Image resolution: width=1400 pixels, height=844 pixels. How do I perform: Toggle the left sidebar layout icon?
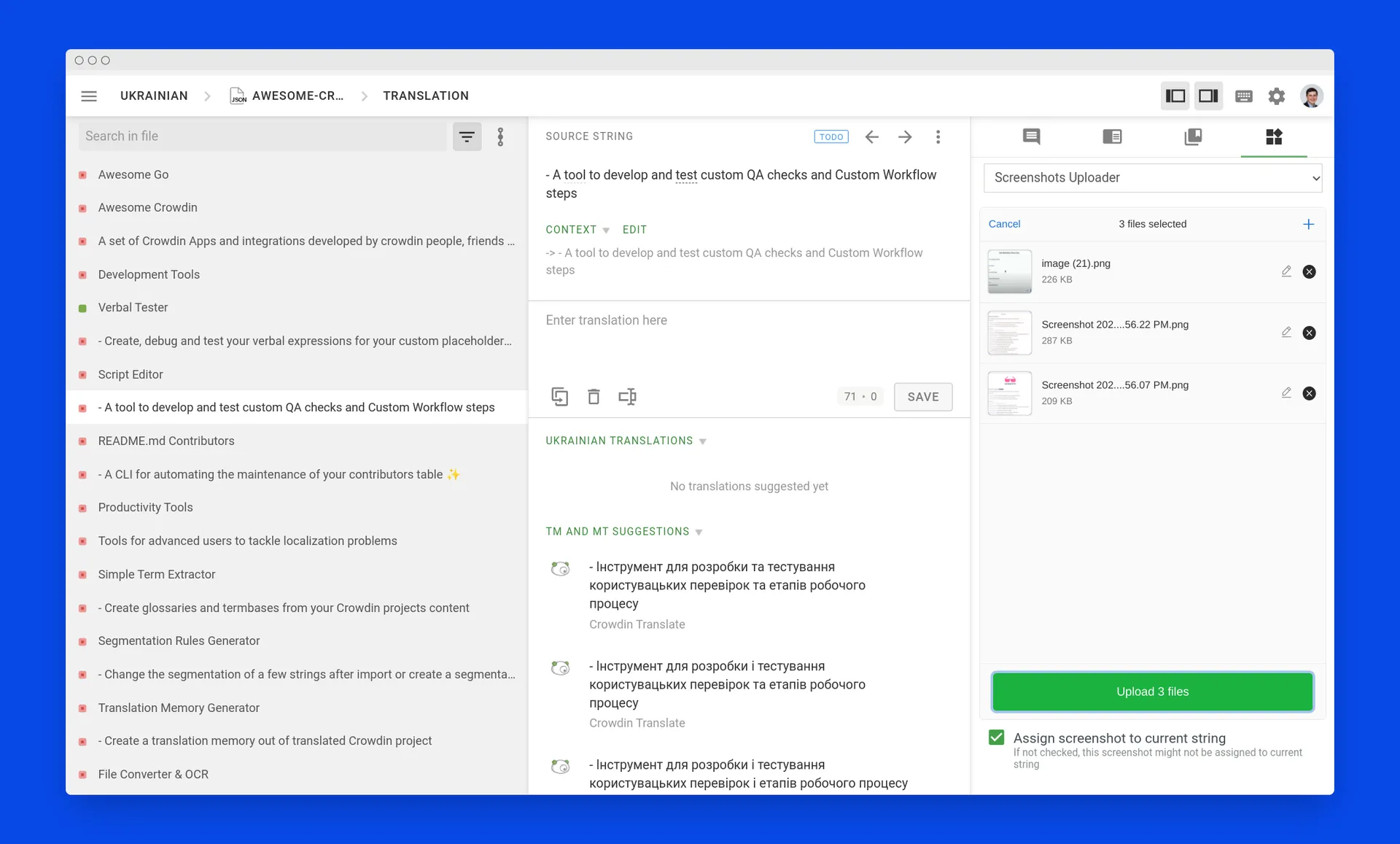(1175, 96)
